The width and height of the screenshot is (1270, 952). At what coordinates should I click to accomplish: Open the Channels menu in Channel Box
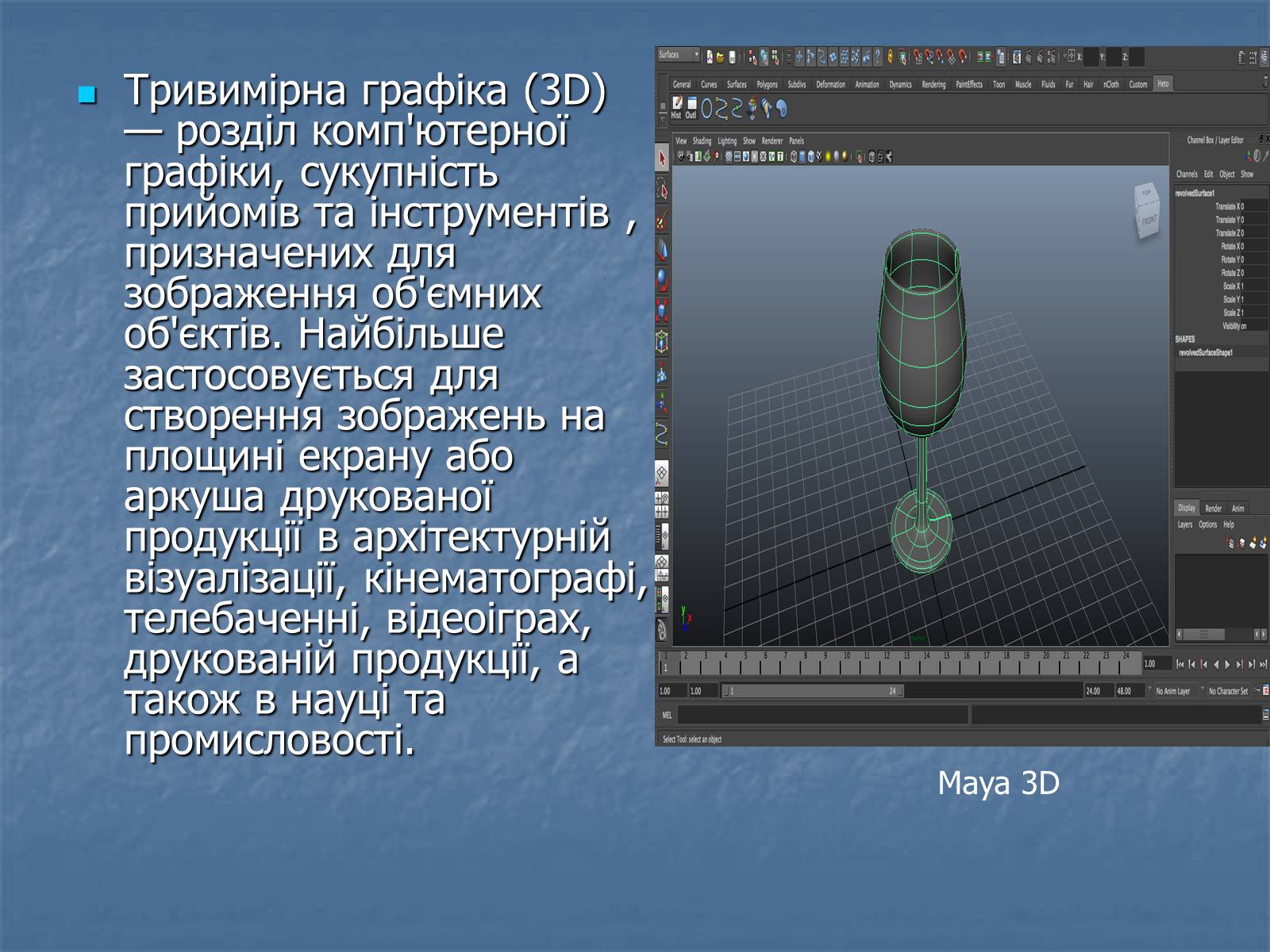click(x=1187, y=174)
